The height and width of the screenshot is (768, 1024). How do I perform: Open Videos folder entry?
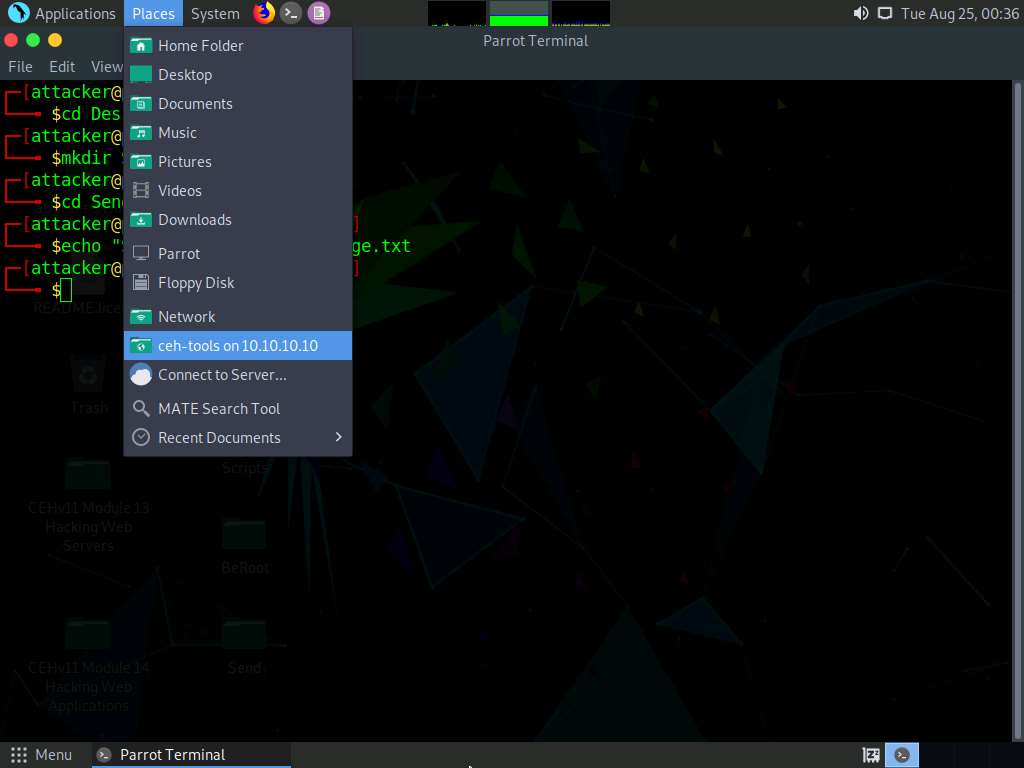[238, 191]
